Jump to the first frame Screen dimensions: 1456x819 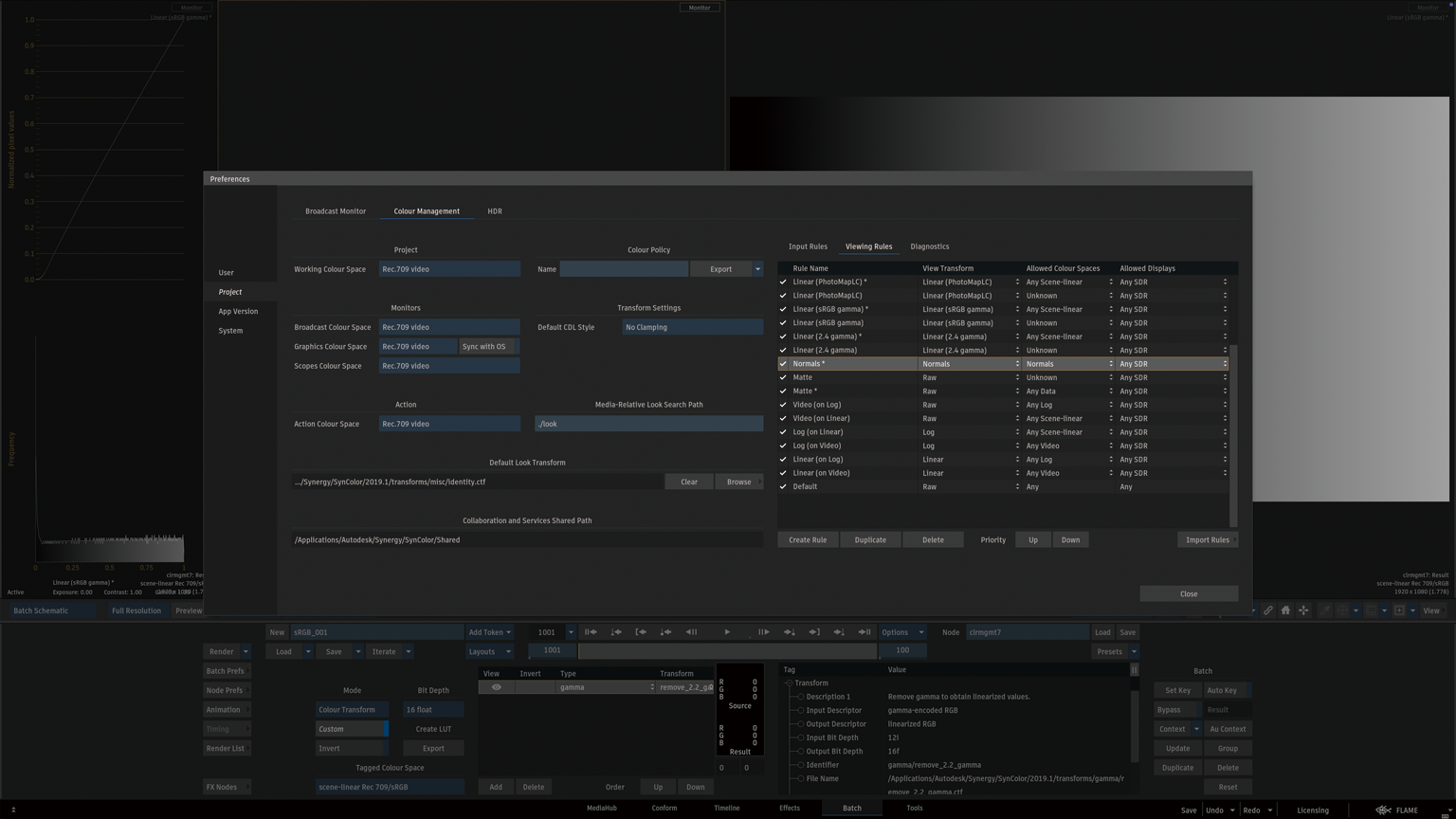coord(591,632)
